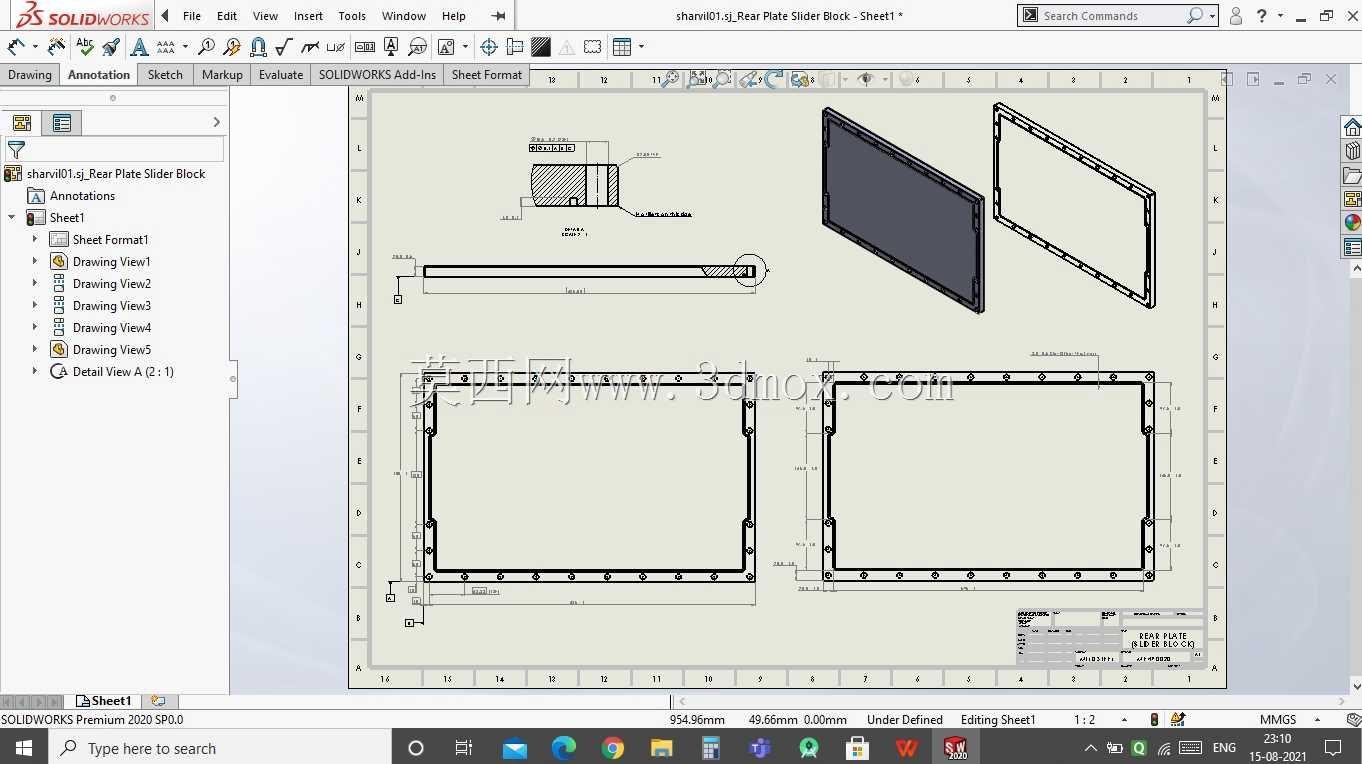Open the Tables dropdown arrow
The width and height of the screenshot is (1362, 764).
(641, 46)
